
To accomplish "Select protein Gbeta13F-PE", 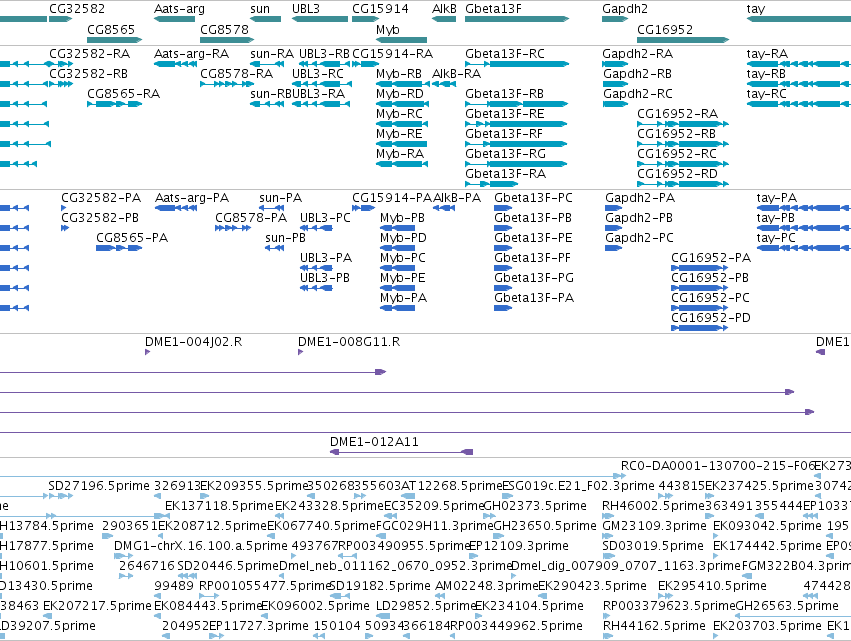I will click(x=533, y=238).
